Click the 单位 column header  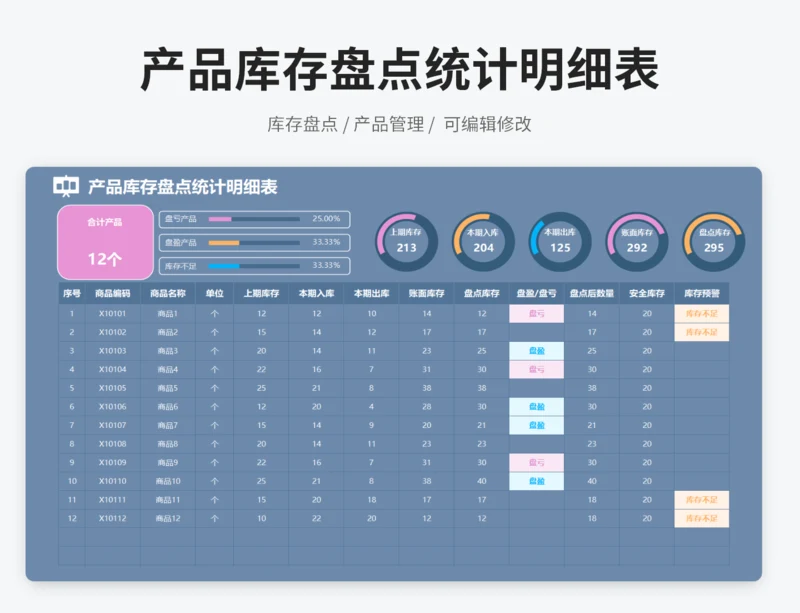[215, 293]
